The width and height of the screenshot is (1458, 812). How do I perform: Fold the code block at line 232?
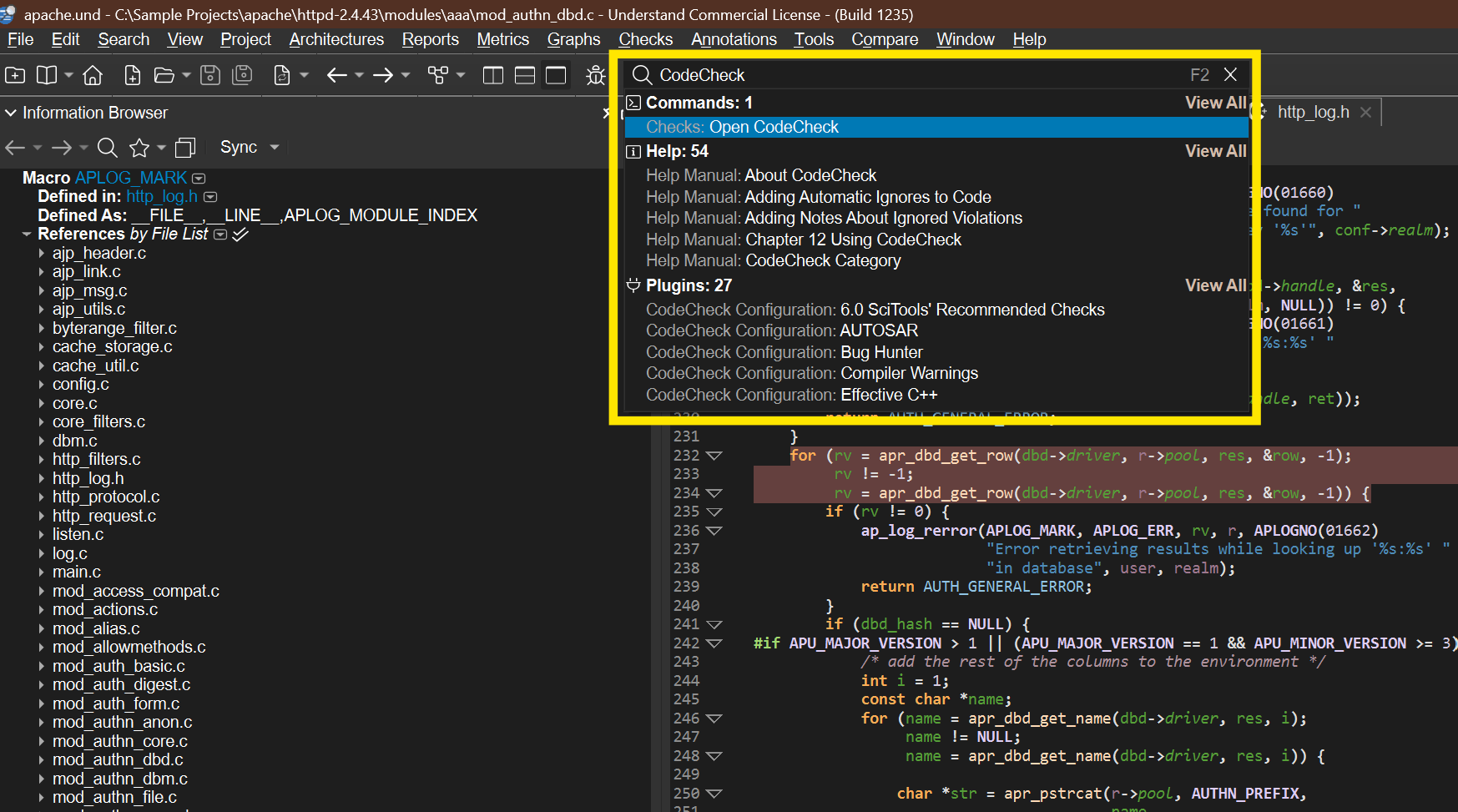(x=714, y=456)
